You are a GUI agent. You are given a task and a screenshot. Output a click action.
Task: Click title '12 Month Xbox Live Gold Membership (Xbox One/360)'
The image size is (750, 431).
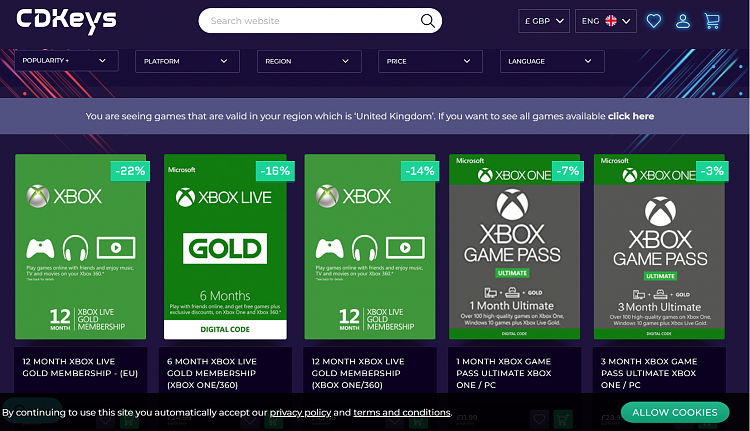point(358,373)
